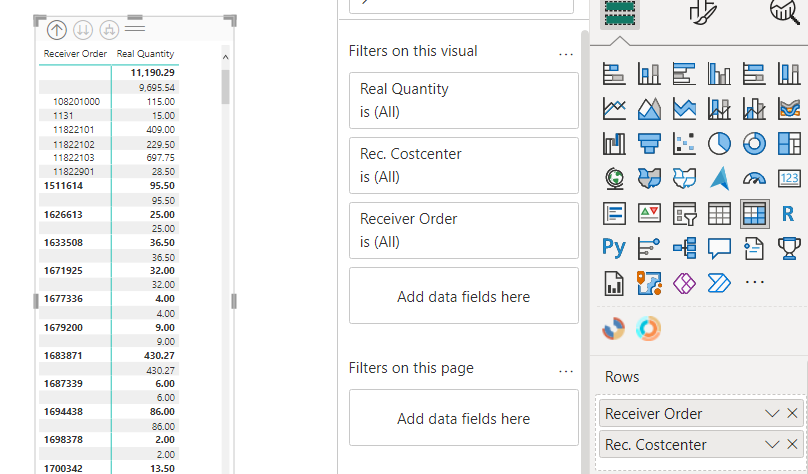The height and width of the screenshot is (474, 808).
Task: Open the Fields tab of Visualizations
Action: click(620, 14)
